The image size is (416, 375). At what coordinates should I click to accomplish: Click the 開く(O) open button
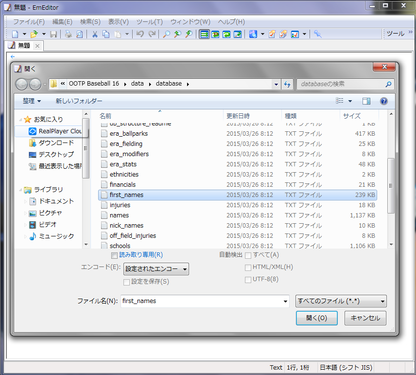(317, 318)
